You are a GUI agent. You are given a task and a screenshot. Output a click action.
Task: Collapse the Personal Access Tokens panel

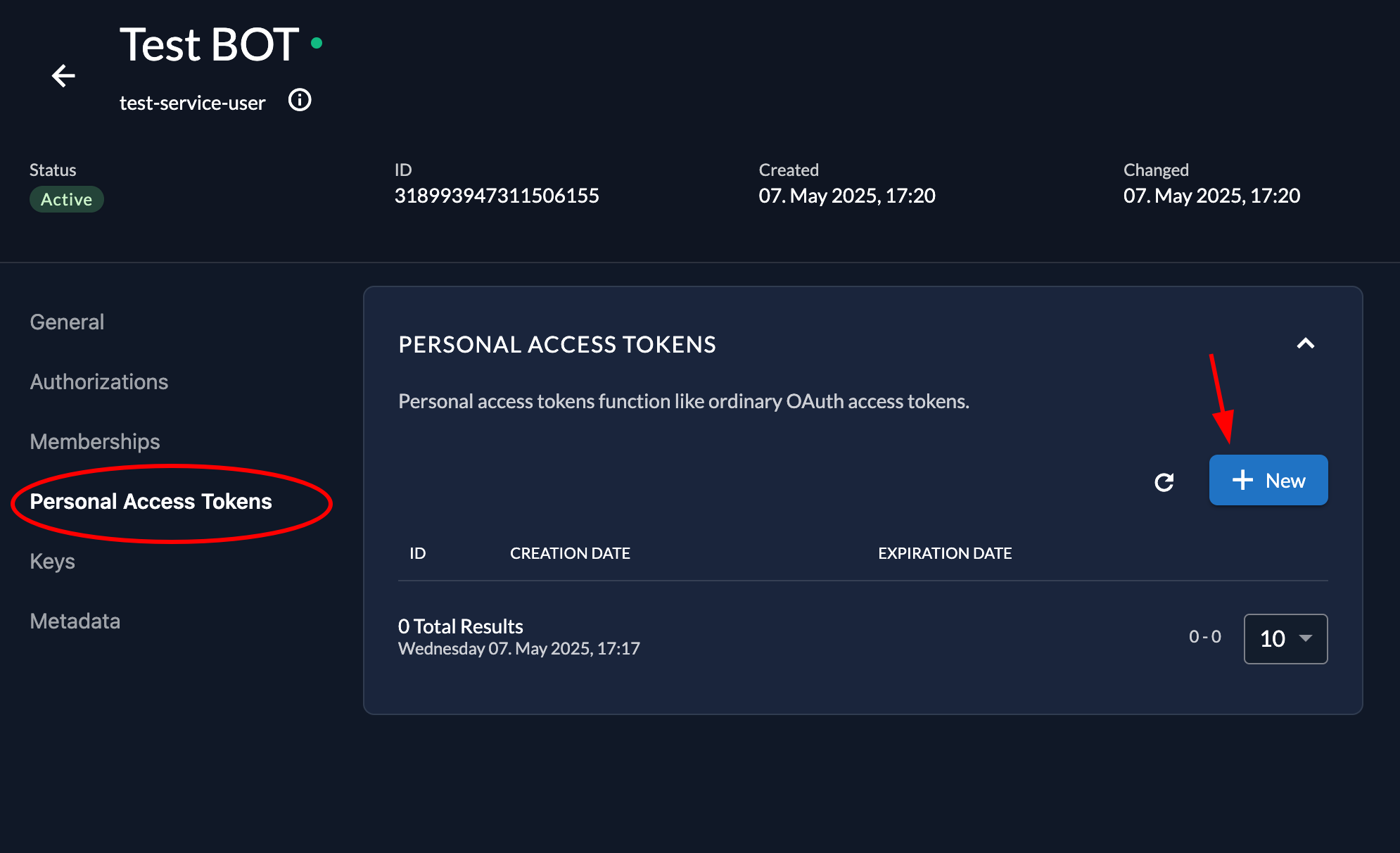coord(1306,343)
